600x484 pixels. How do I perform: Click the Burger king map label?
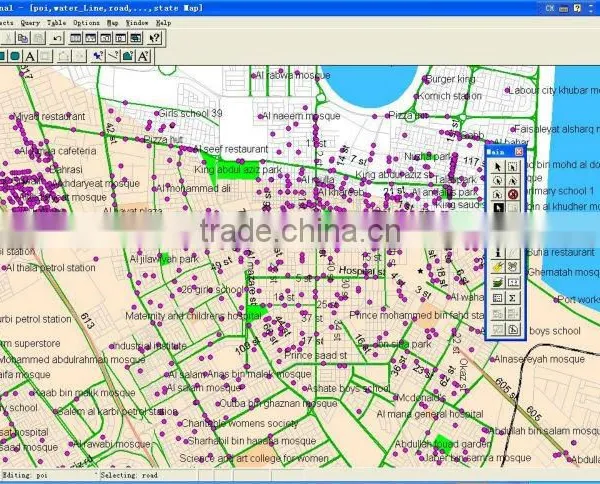pyautogui.click(x=450, y=79)
